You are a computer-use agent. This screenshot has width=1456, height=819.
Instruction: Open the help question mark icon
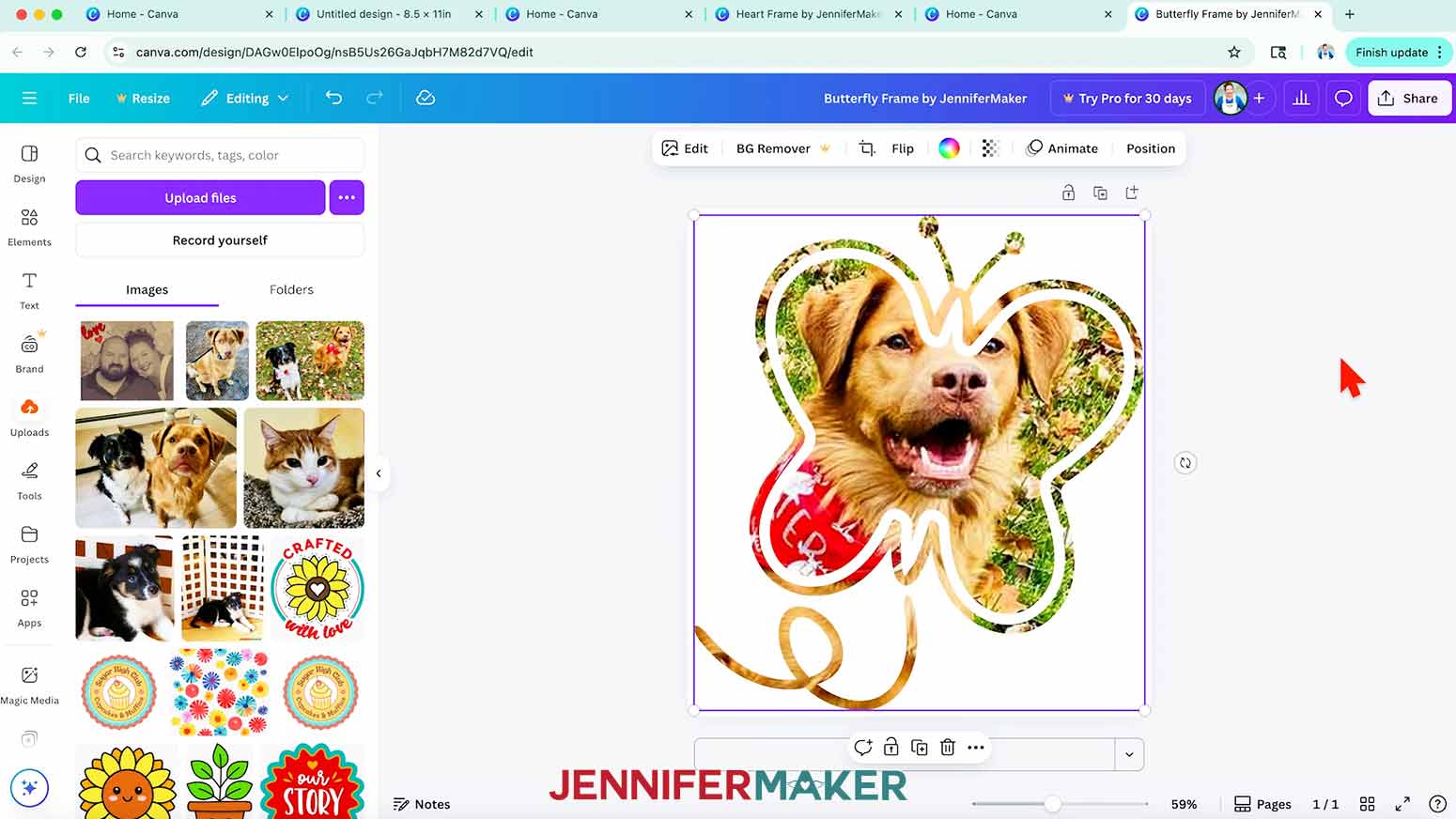click(1437, 804)
